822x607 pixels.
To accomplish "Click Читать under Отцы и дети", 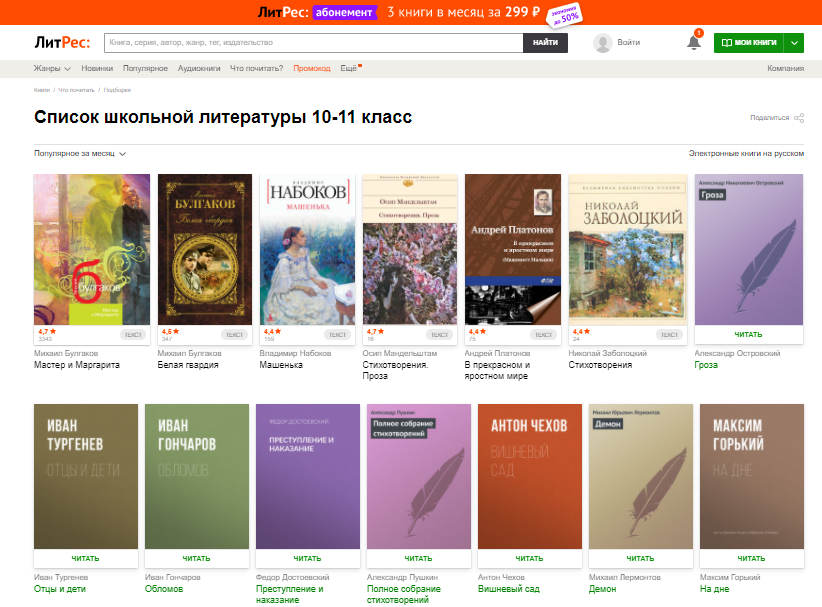I will 85,558.
